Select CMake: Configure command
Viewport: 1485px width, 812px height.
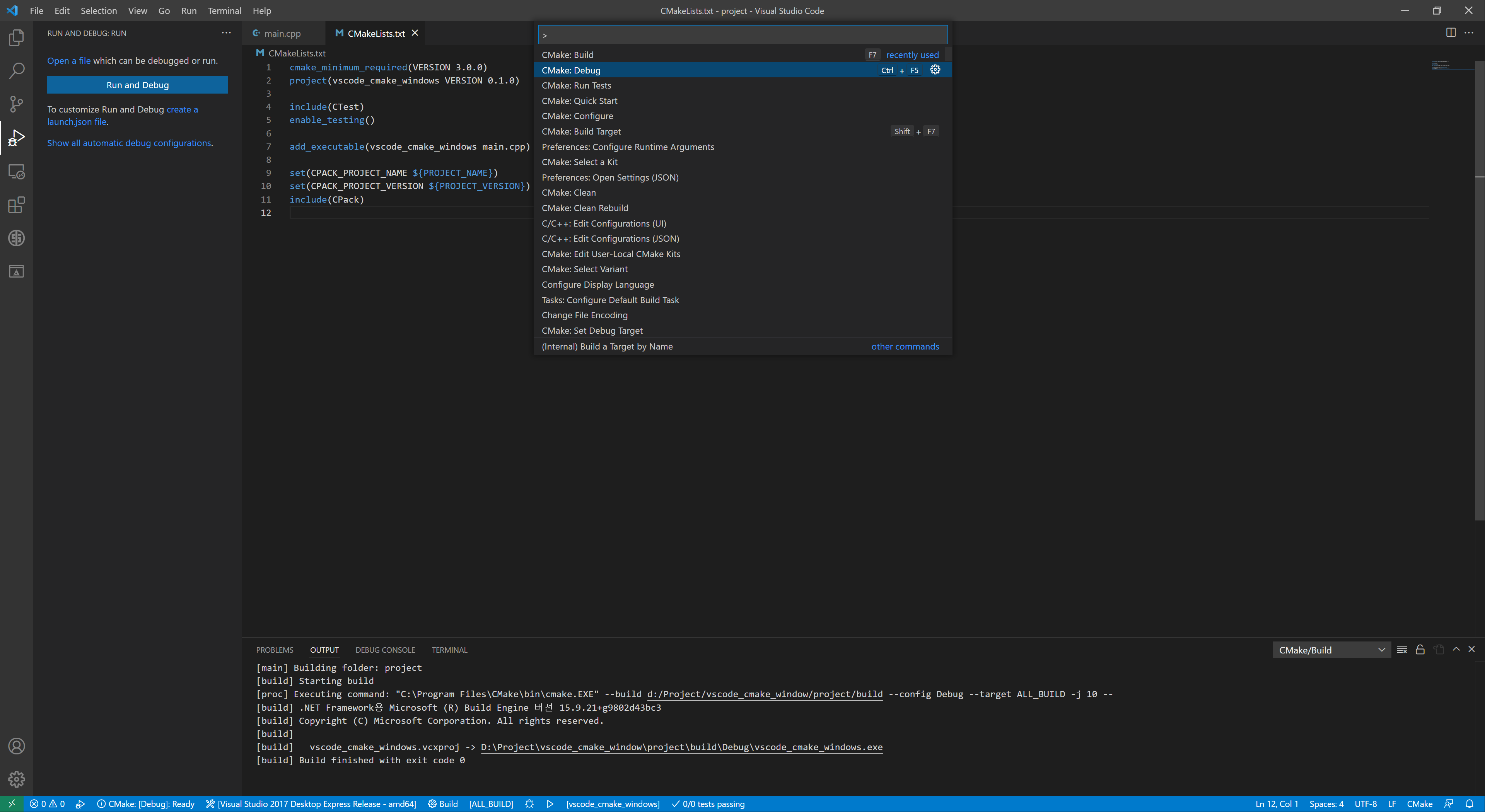[x=742, y=116]
